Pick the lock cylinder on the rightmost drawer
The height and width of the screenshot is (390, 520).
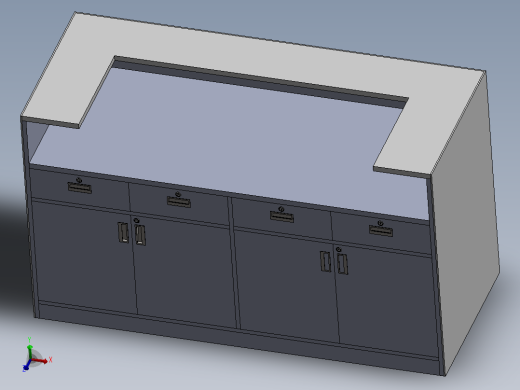coord(380,223)
